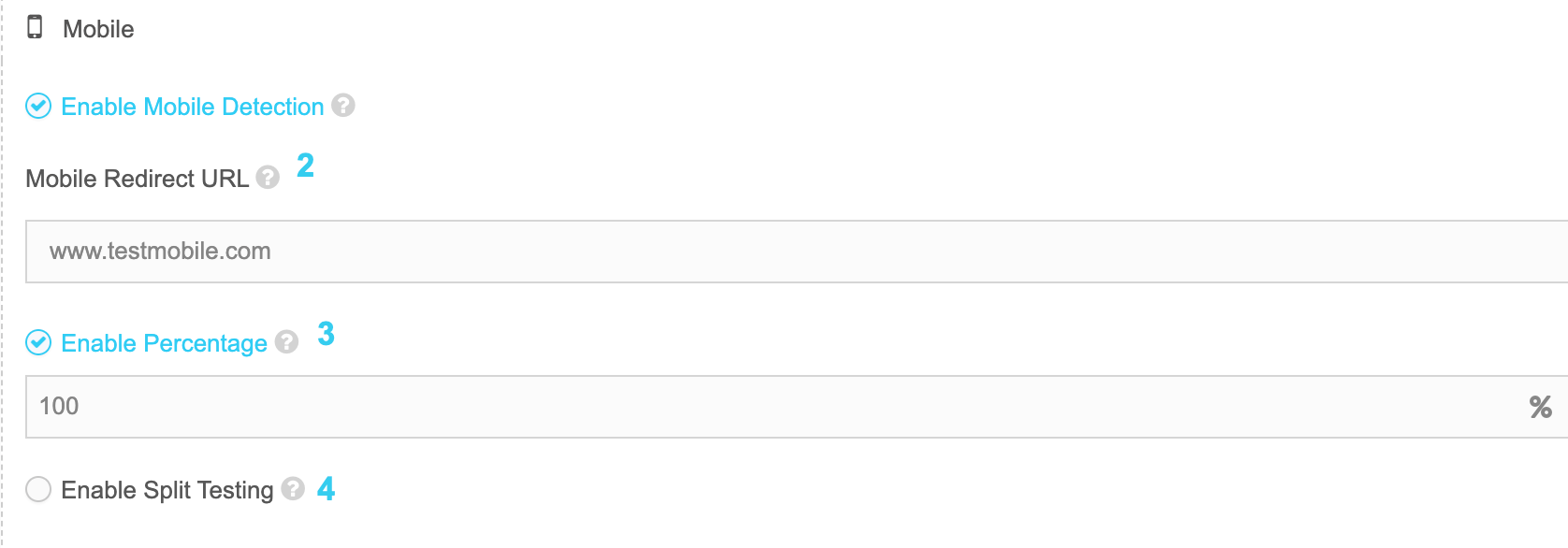Screen dimensions: 1568x548
Task: Click the Enable Percentage label text
Action: coord(164,343)
